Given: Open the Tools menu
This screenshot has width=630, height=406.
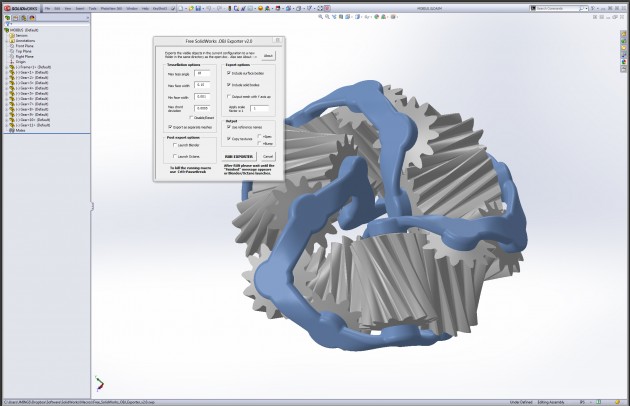Looking at the screenshot, I should (x=92, y=8).
